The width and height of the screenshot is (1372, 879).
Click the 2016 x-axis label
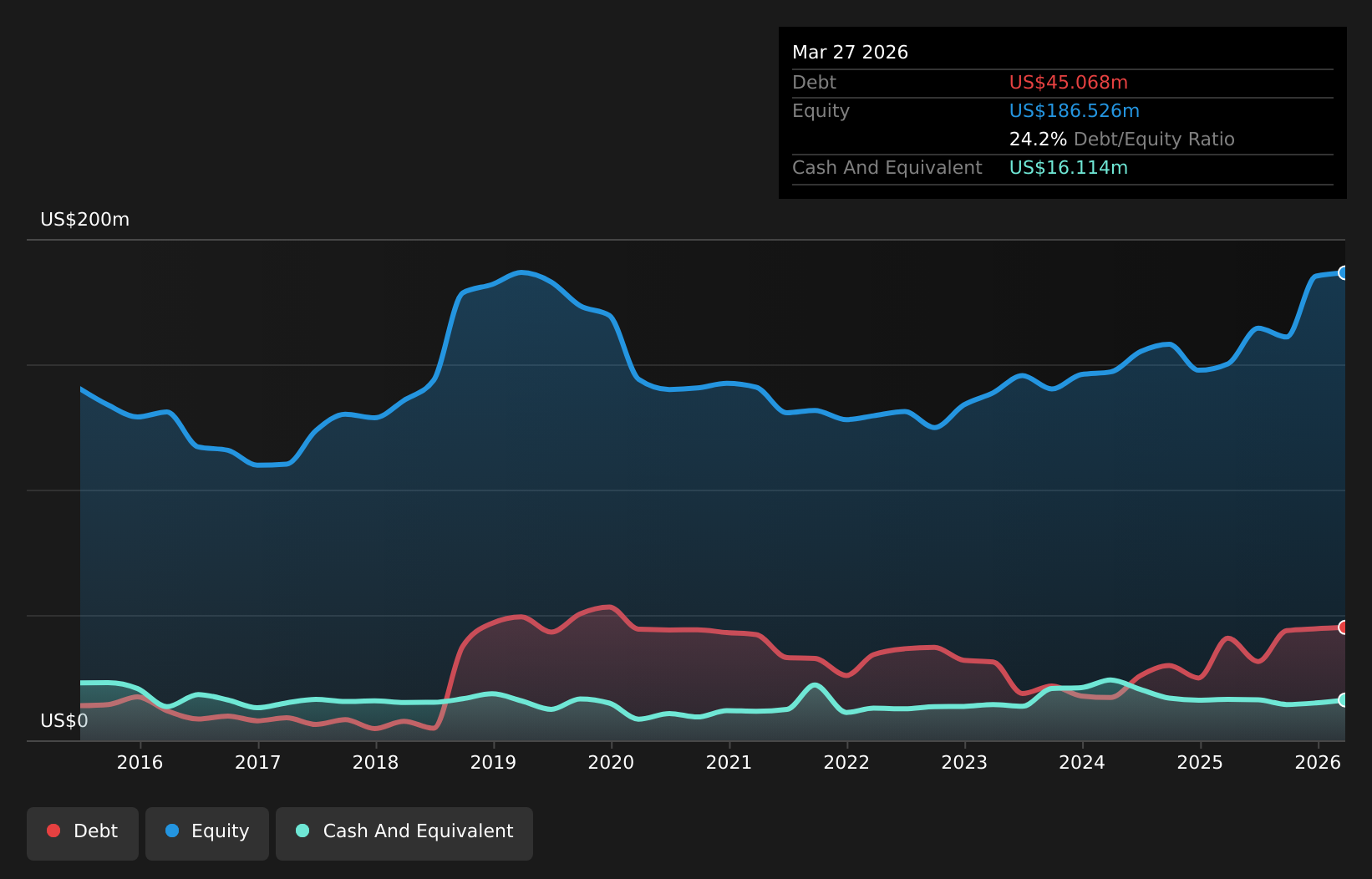tap(140, 762)
